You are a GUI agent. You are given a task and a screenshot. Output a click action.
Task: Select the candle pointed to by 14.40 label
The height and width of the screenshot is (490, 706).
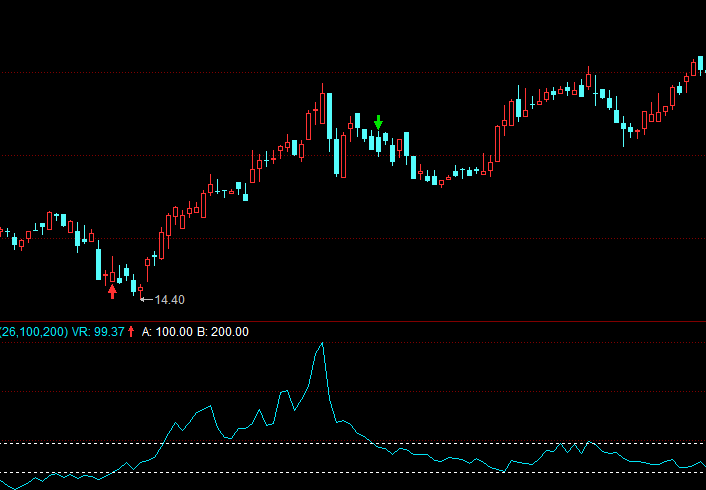[x=140, y=291]
